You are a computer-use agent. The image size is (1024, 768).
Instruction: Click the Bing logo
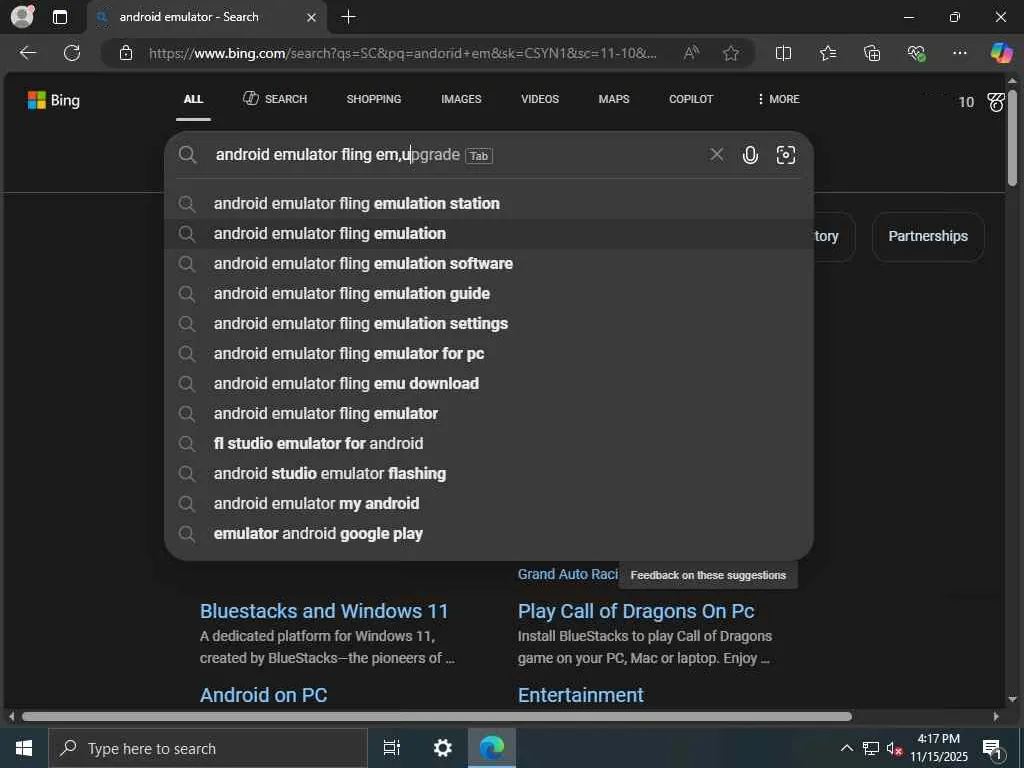click(x=54, y=100)
